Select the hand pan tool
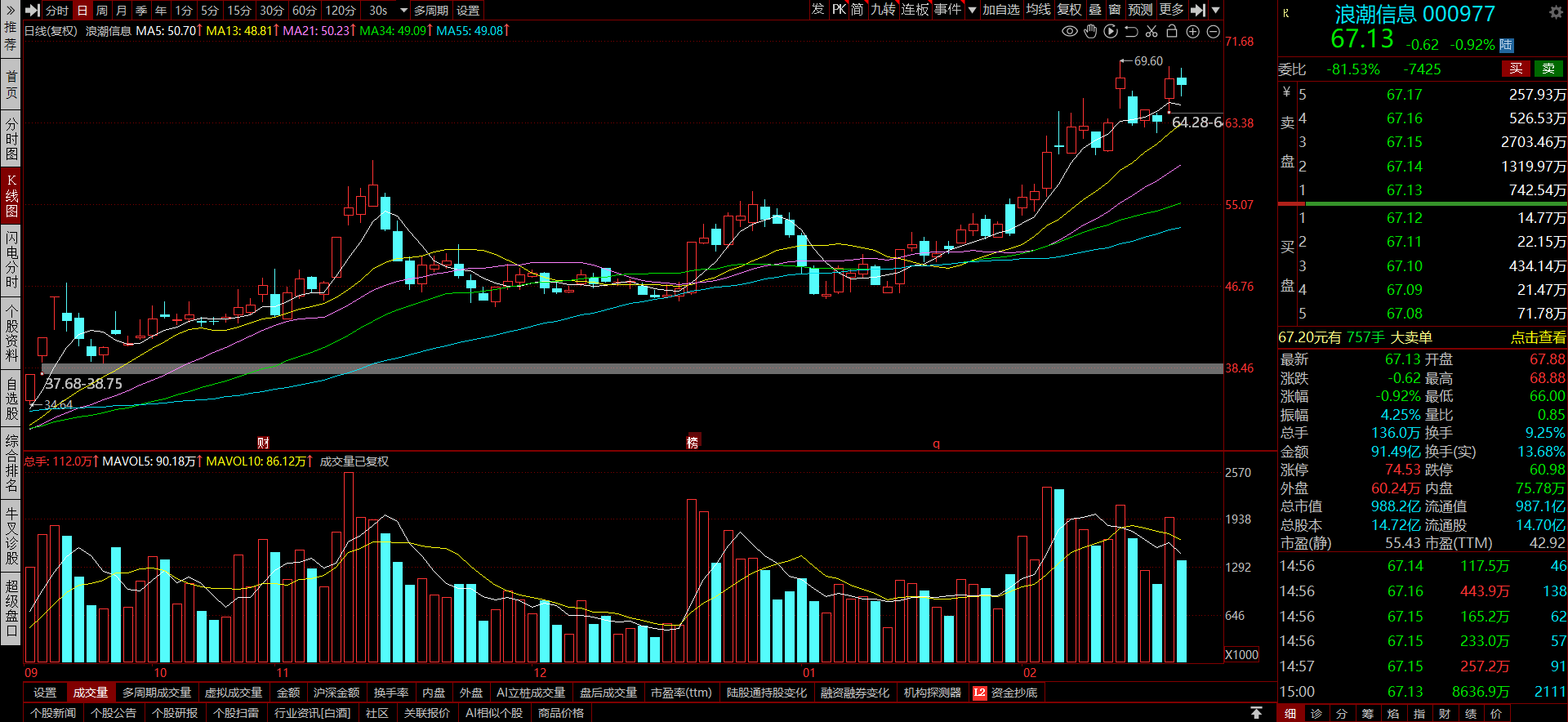Viewport: 1568px width, 722px height. point(1090,31)
